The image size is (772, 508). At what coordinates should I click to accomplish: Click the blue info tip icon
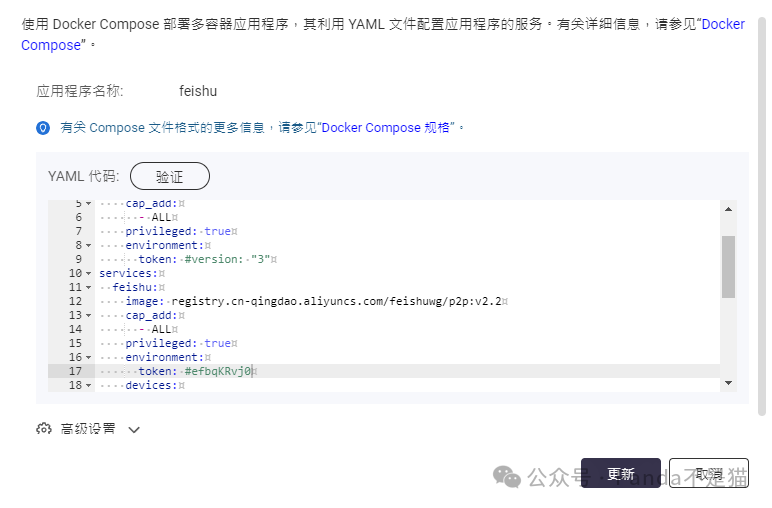[x=43, y=128]
